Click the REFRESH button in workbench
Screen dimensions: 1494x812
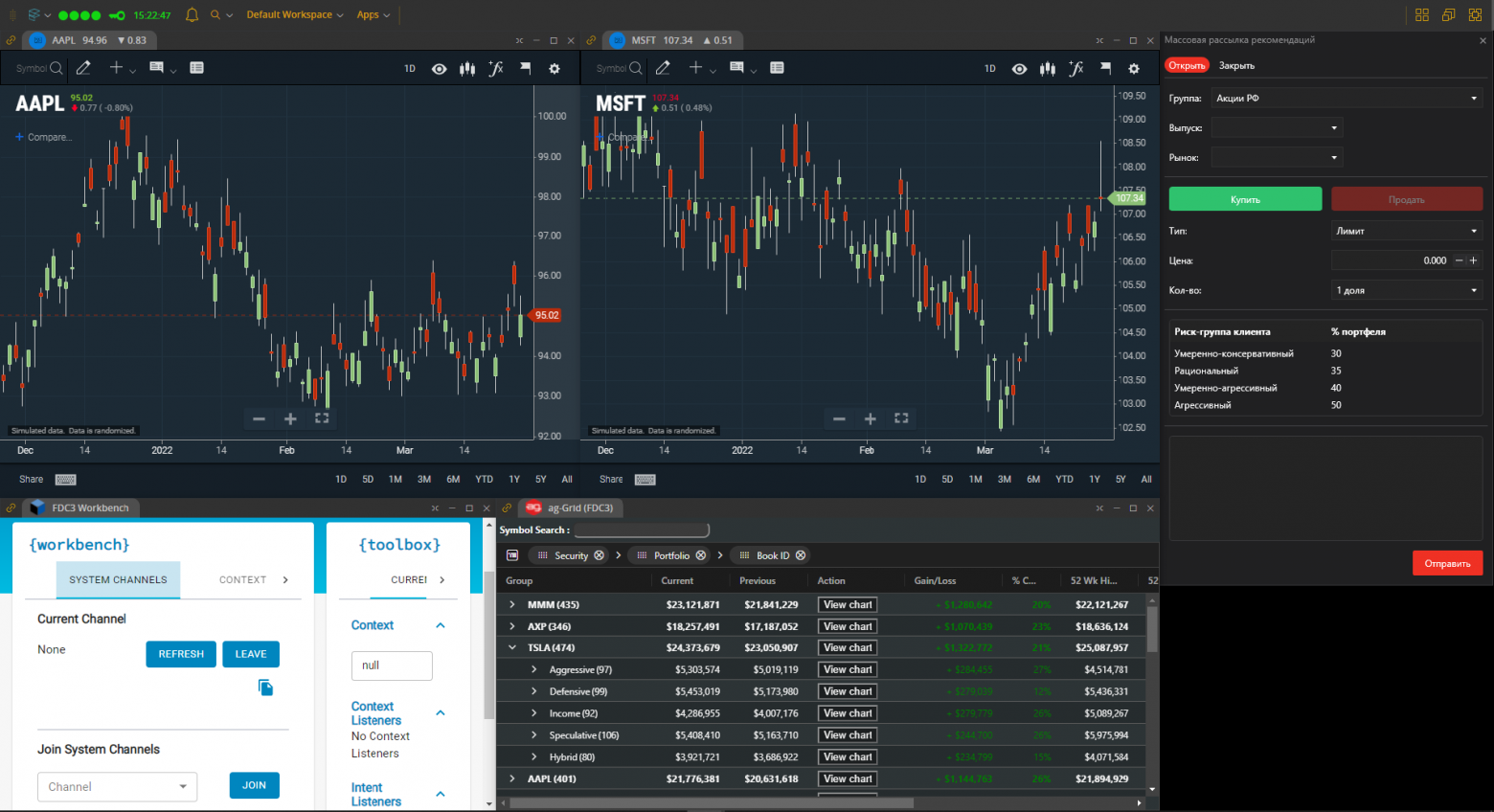pyautogui.click(x=181, y=654)
